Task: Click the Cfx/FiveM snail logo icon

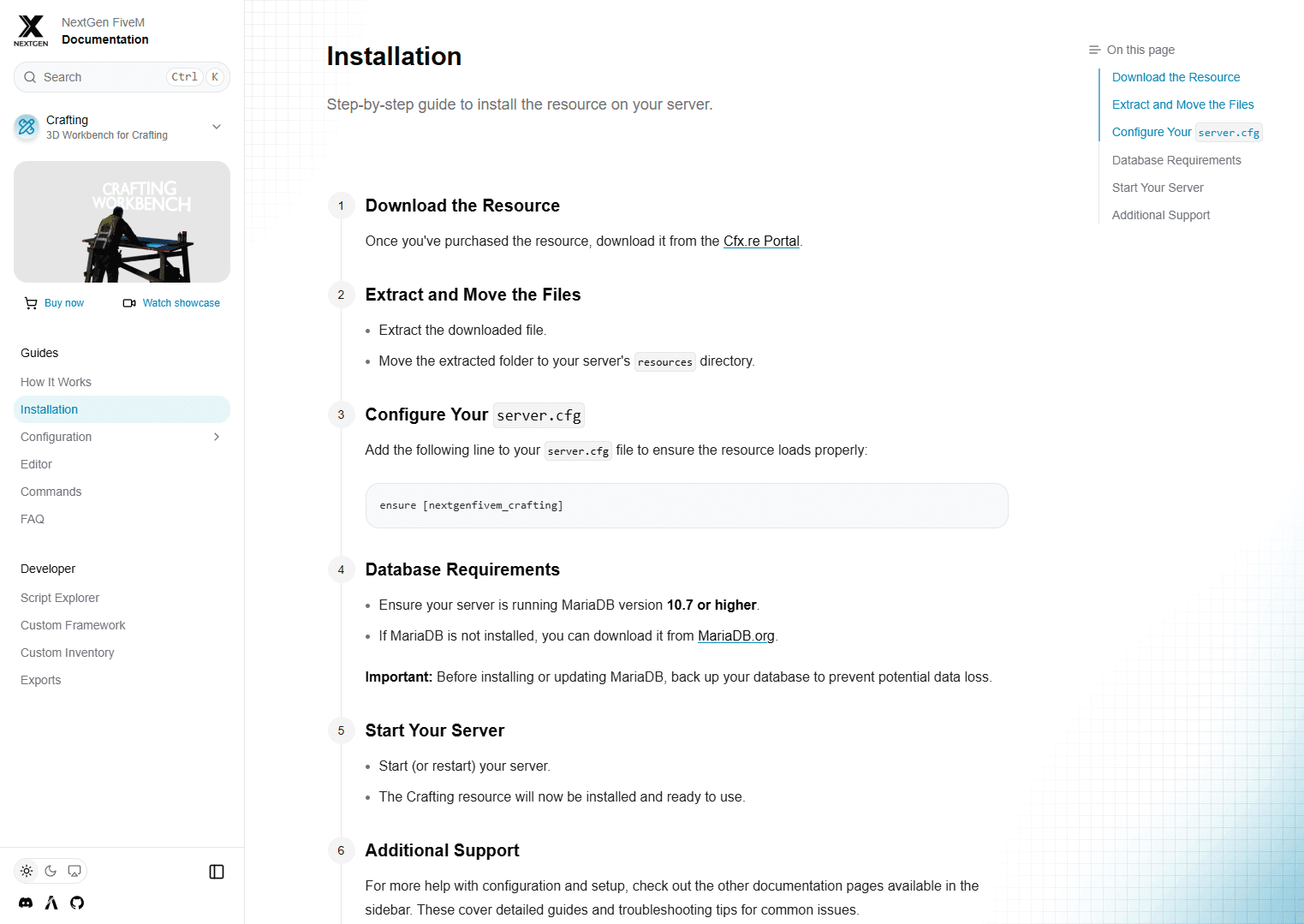Action: click(x=51, y=903)
